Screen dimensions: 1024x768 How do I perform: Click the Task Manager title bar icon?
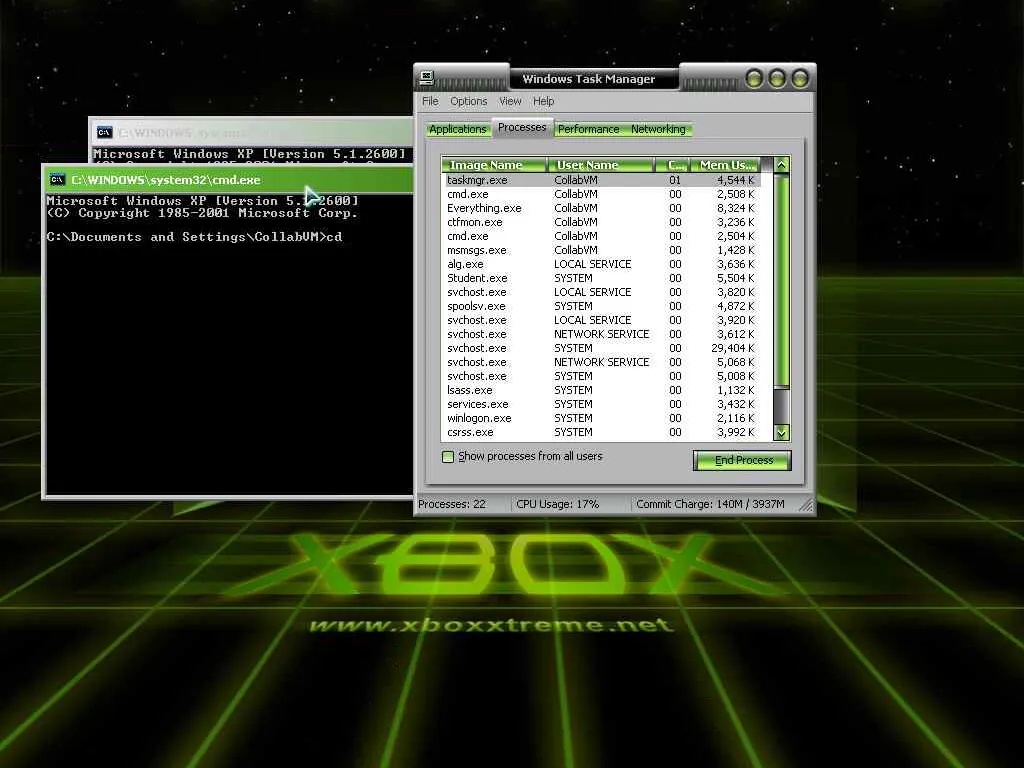click(x=426, y=78)
